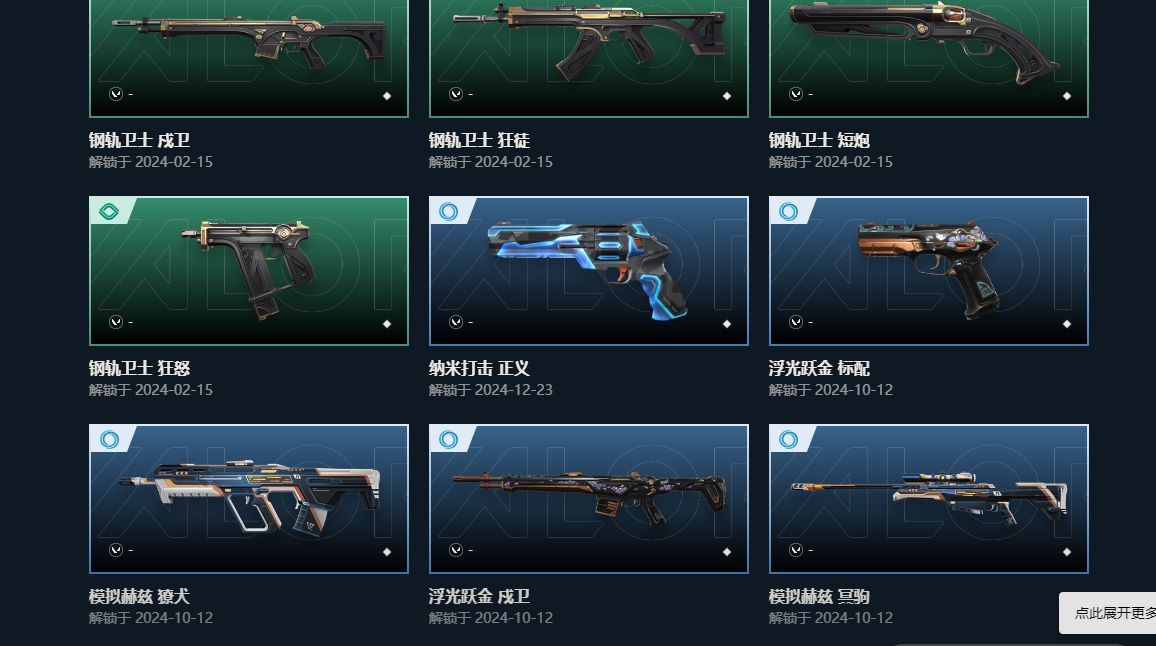Click the blue tier badge on 模拟赫兹 冥驹 card

[788, 440]
